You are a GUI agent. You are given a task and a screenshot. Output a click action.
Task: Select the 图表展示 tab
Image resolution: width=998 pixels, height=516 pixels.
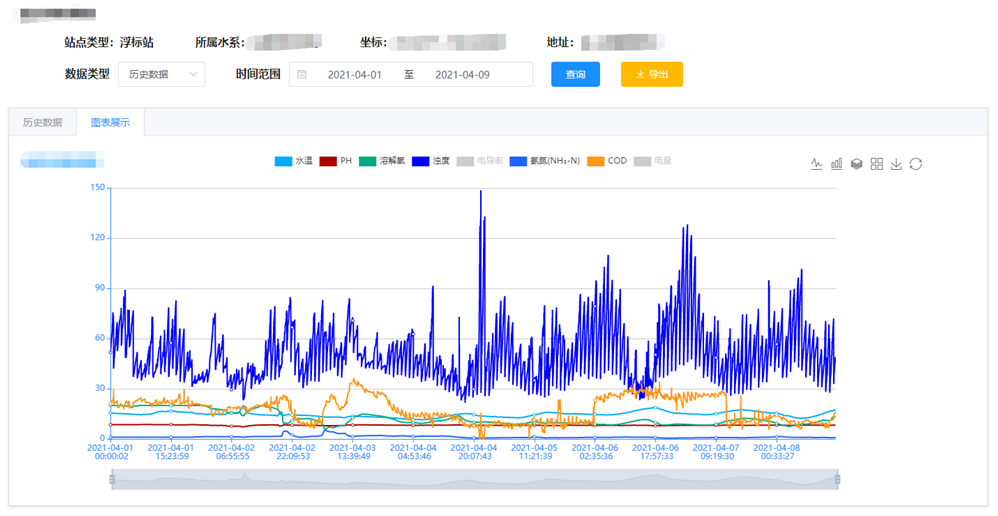click(110, 123)
